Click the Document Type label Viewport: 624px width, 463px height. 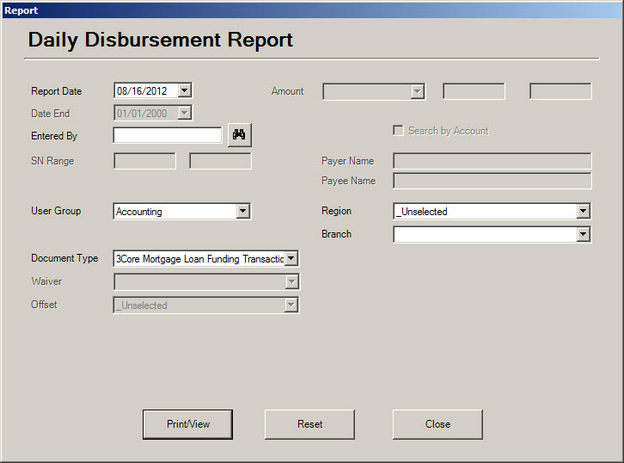[x=64, y=258]
